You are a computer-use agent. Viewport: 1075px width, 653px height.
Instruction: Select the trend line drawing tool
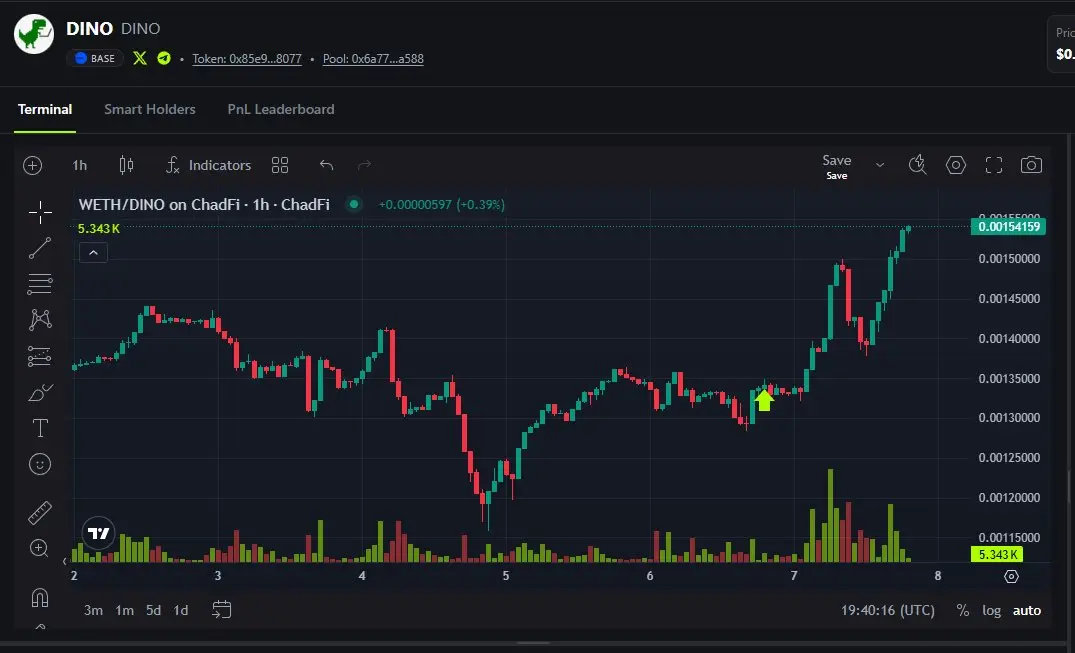point(40,248)
